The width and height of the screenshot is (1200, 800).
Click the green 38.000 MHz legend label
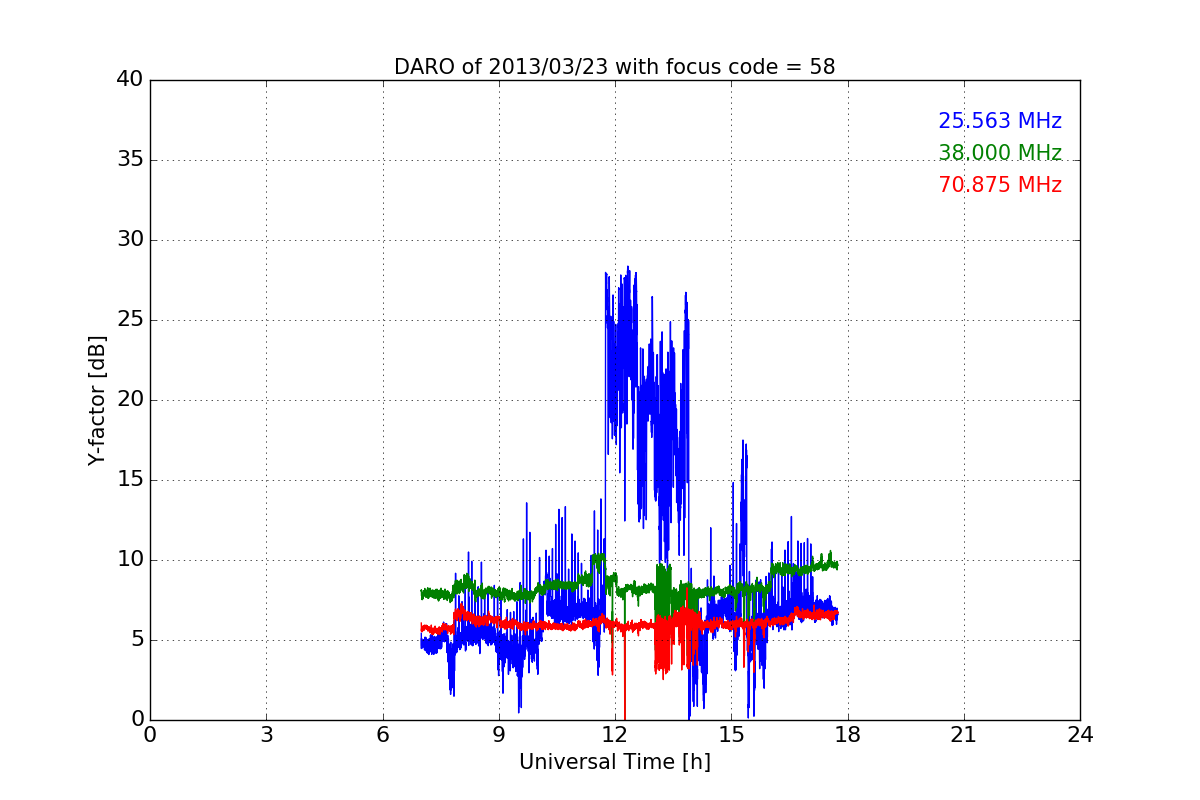click(x=1000, y=153)
